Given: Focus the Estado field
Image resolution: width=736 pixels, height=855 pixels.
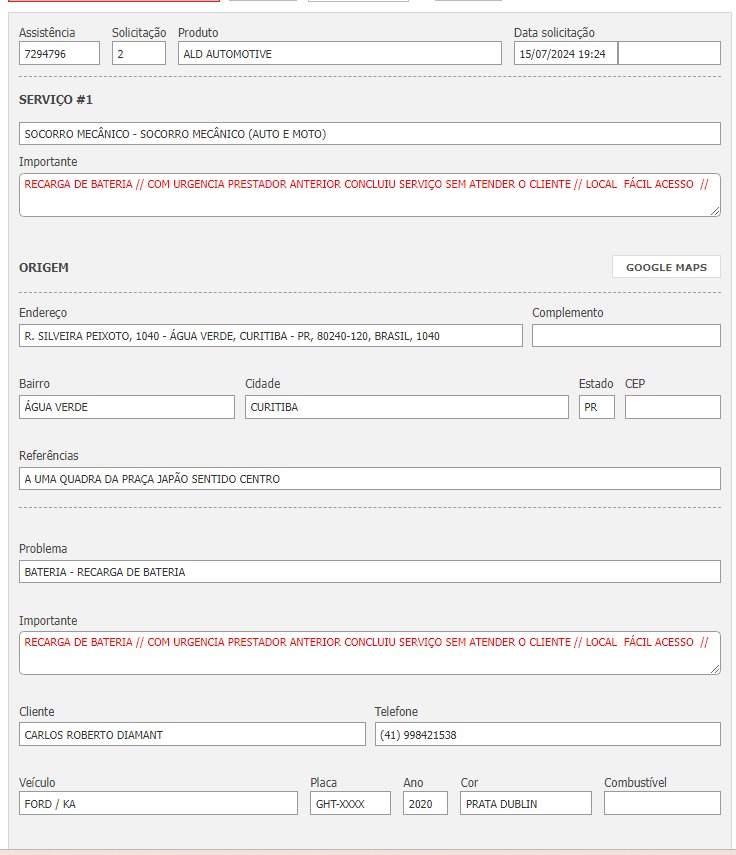Looking at the screenshot, I should point(596,407).
